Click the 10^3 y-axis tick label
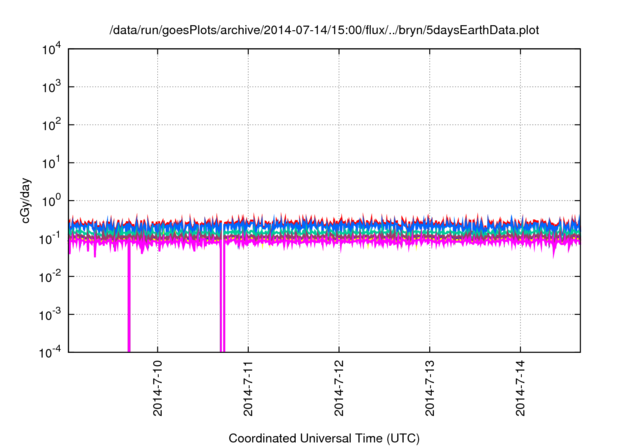 (x=51, y=87)
